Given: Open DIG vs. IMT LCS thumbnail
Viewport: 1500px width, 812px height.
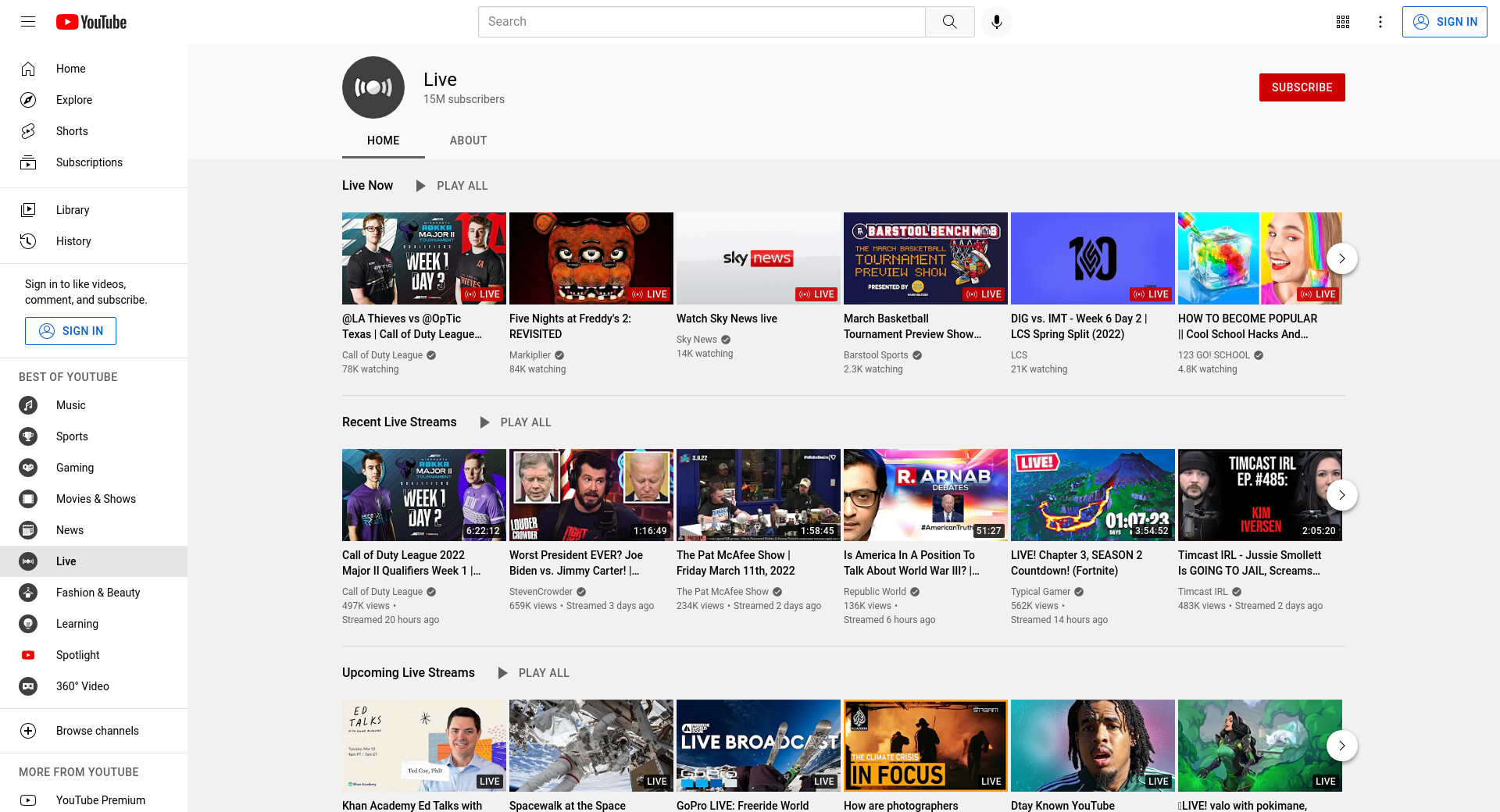Looking at the screenshot, I should tap(1093, 258).
